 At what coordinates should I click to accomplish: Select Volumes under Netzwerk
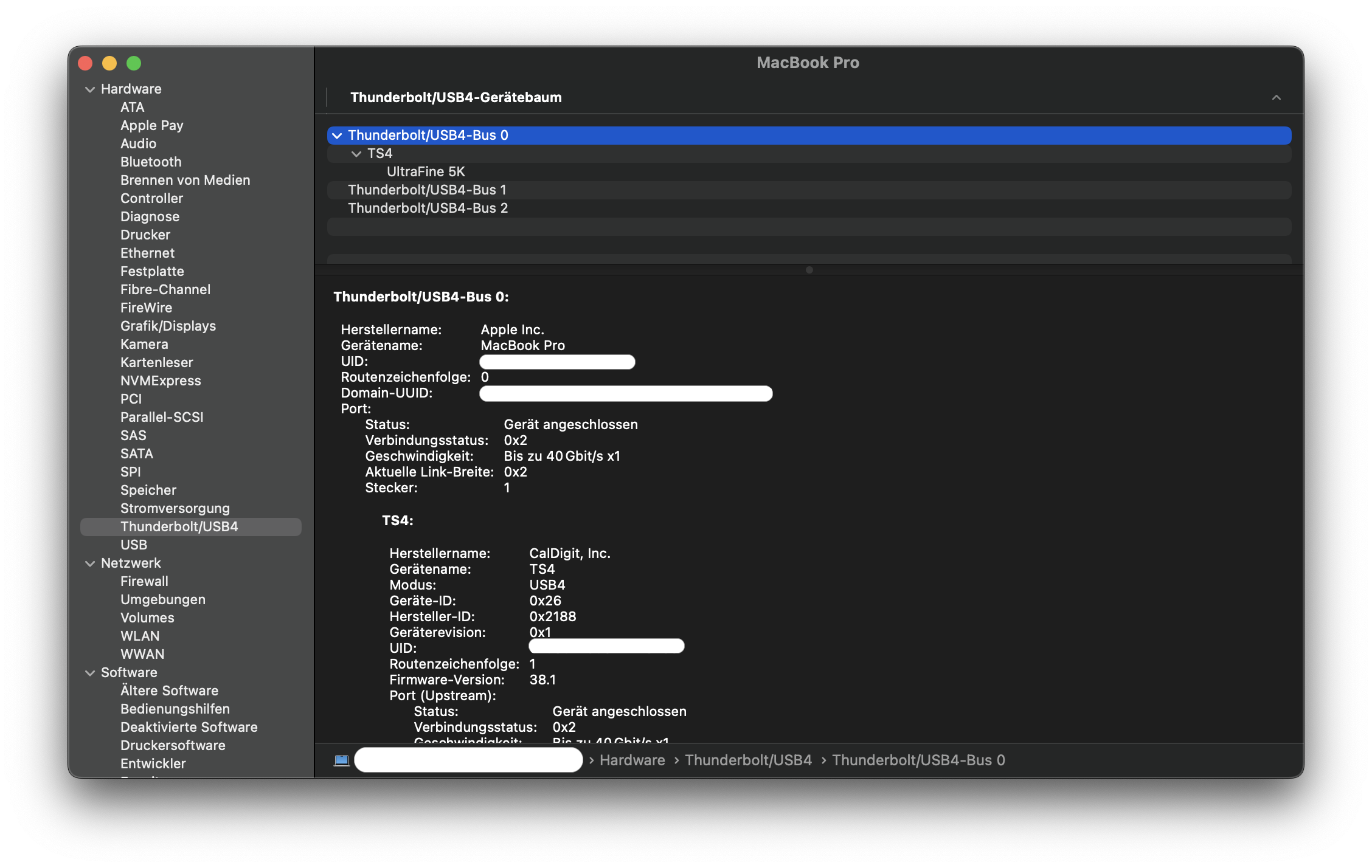[147, 618]
